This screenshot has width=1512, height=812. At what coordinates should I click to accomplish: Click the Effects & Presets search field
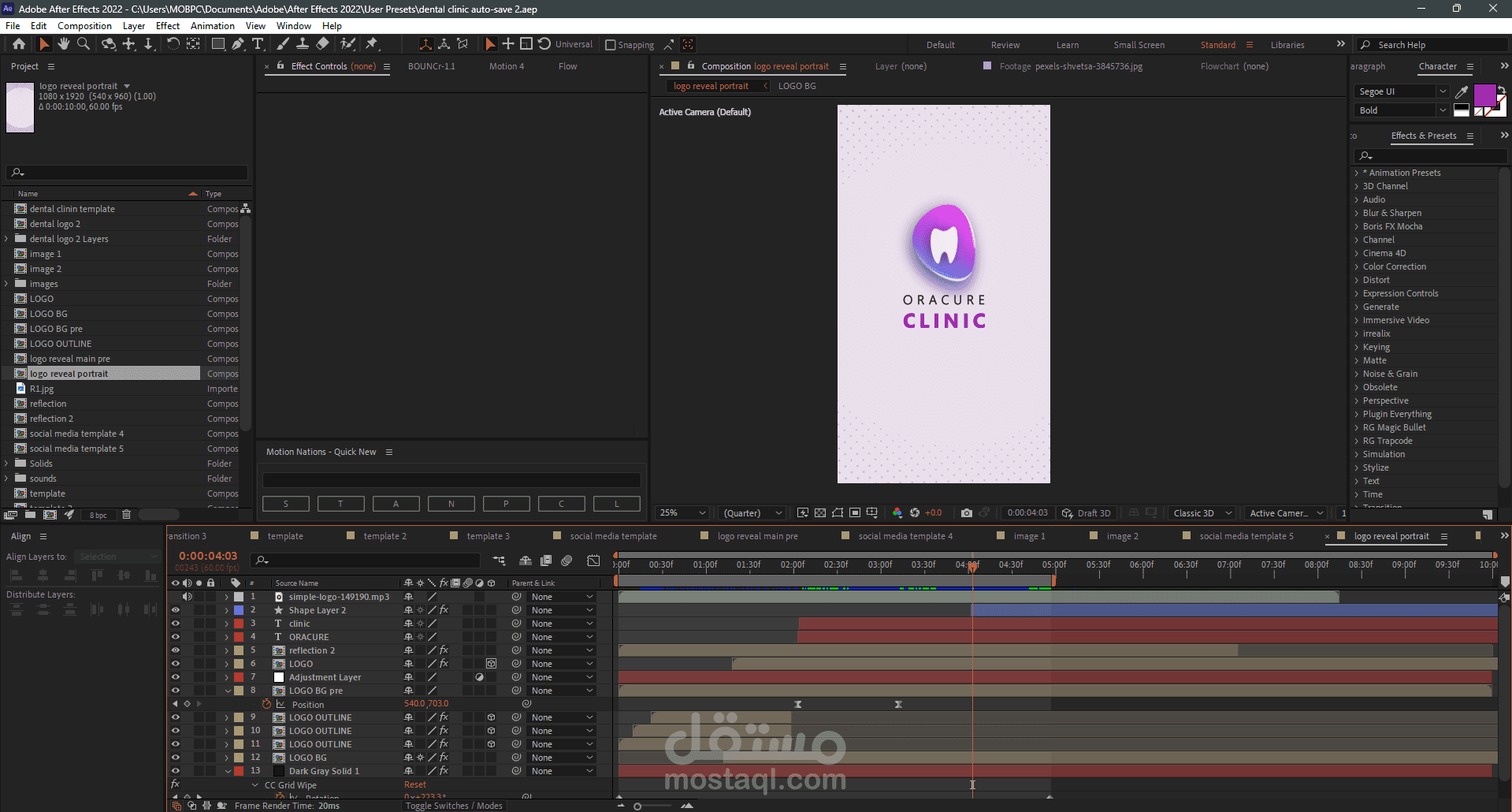coord(1431,156)
